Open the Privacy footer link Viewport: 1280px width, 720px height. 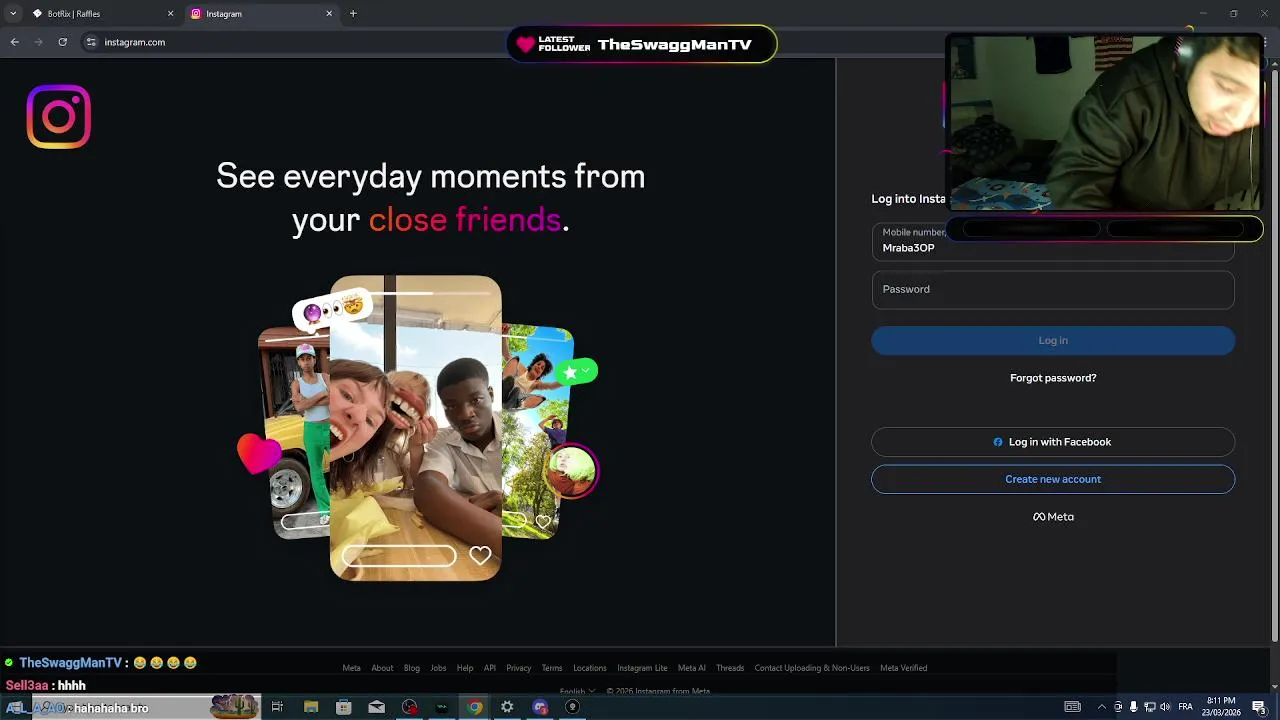pyautogui.click(x=519, y=668)
